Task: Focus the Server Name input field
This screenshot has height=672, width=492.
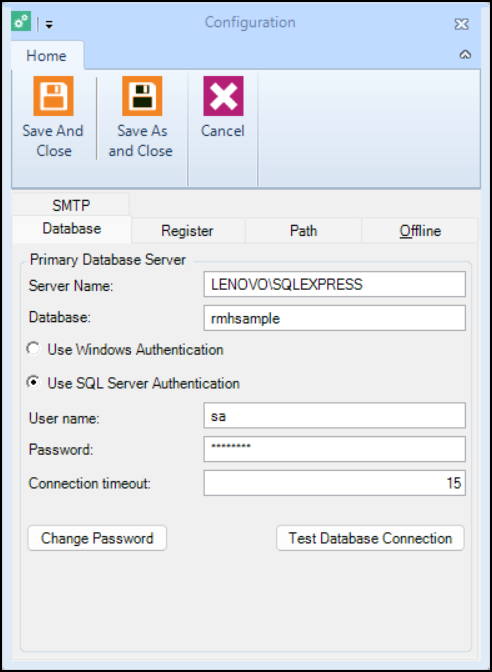Action: tap(334, 284)
